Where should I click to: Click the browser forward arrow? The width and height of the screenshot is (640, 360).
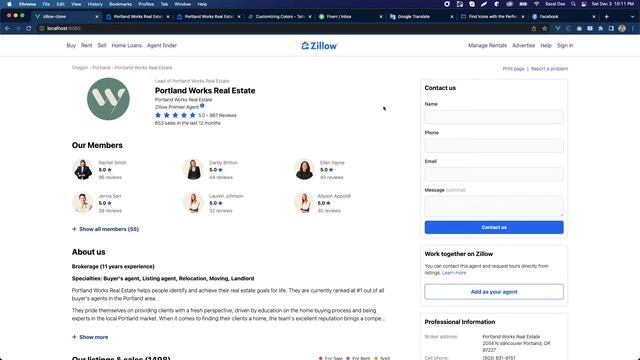click(18, 29)
